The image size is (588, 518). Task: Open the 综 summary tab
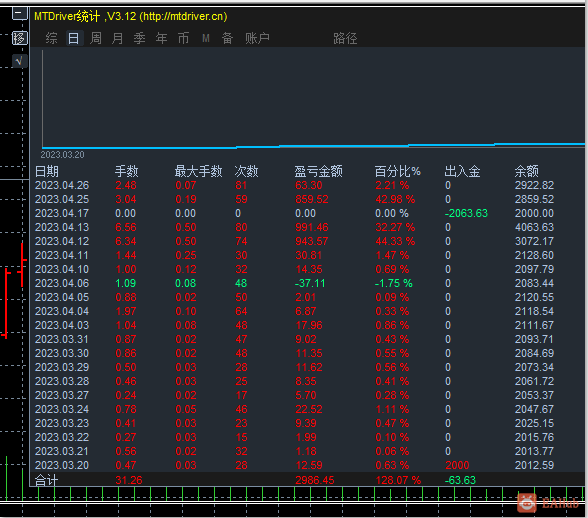point(51,38)
